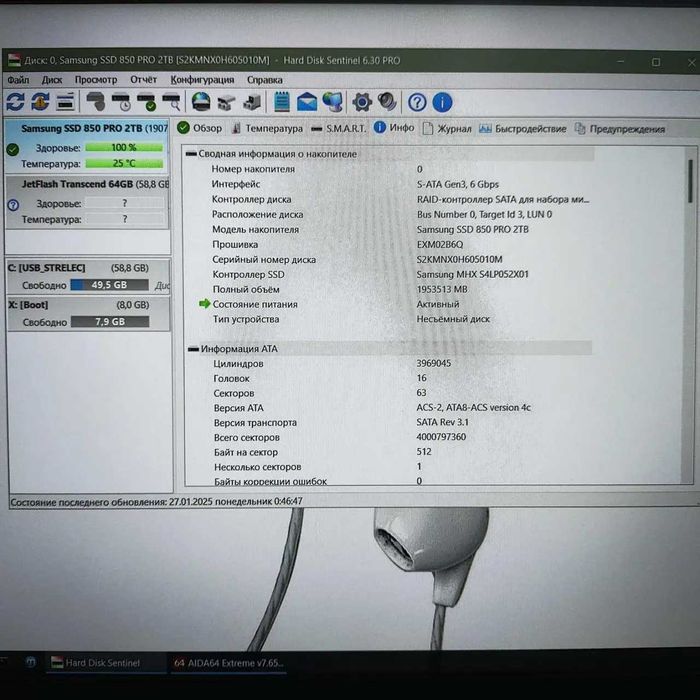Click the refresh disk information toolbar icon
This screenshot has height=700, width=700.
[16, 102]
